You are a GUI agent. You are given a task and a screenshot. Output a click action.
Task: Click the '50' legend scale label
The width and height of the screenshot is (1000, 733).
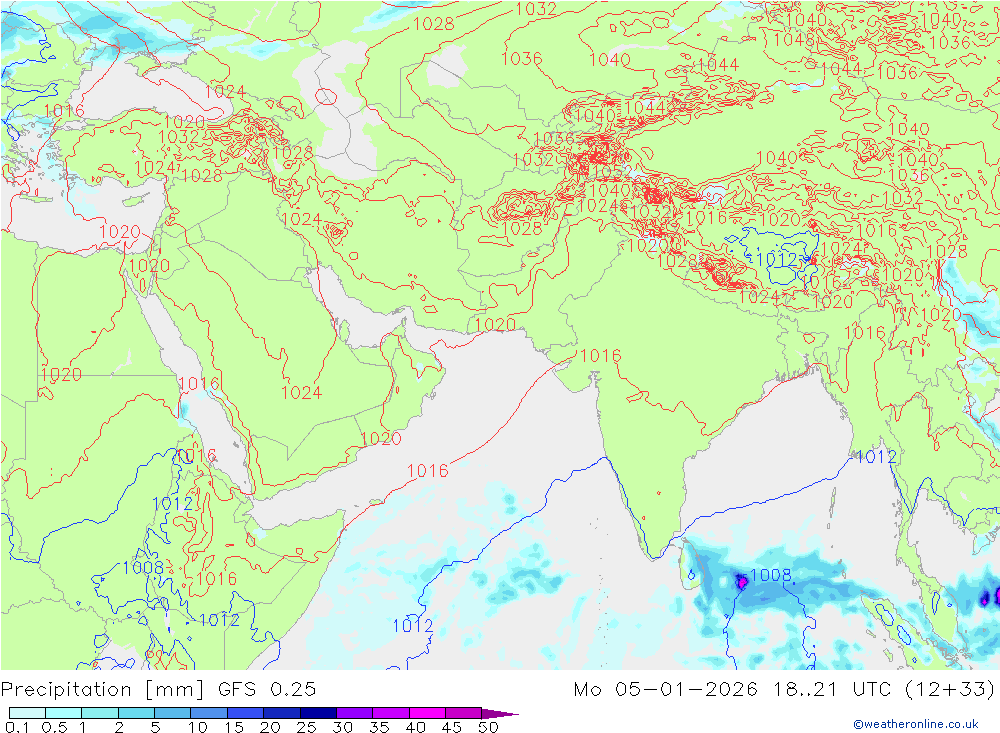click(487, 727)
